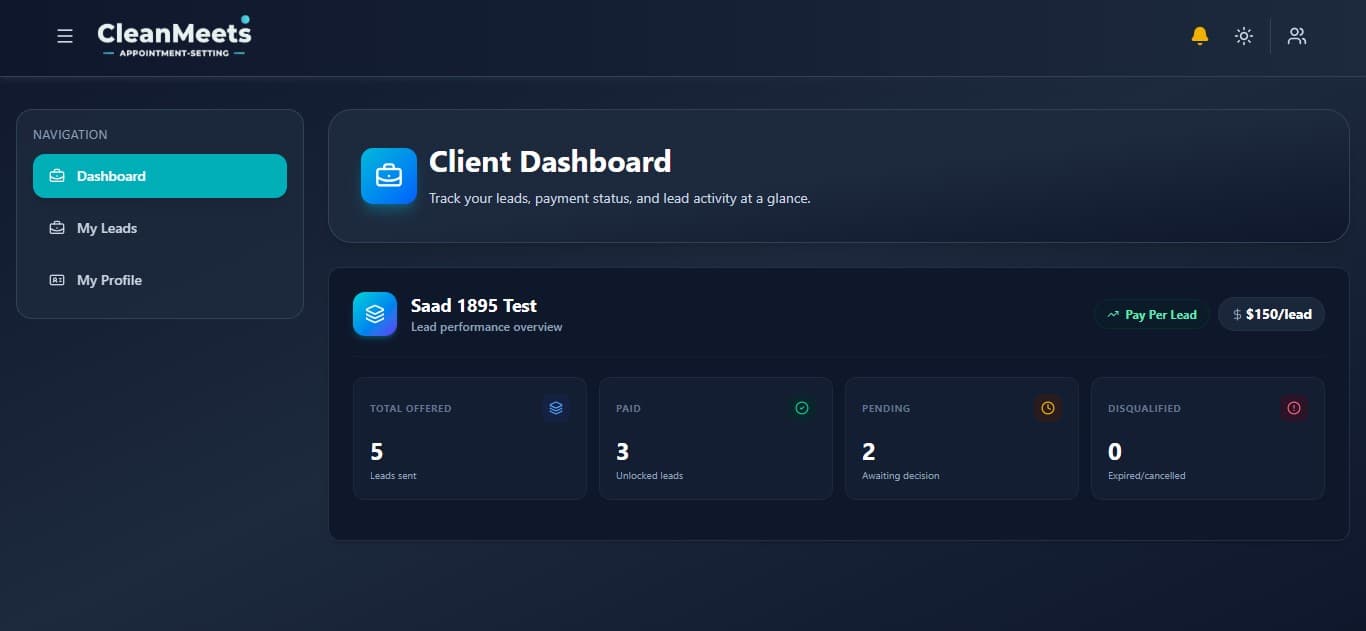Click the Paid checkmark icon
This screenshot has height=631, width=1366.
click(802, 408)
